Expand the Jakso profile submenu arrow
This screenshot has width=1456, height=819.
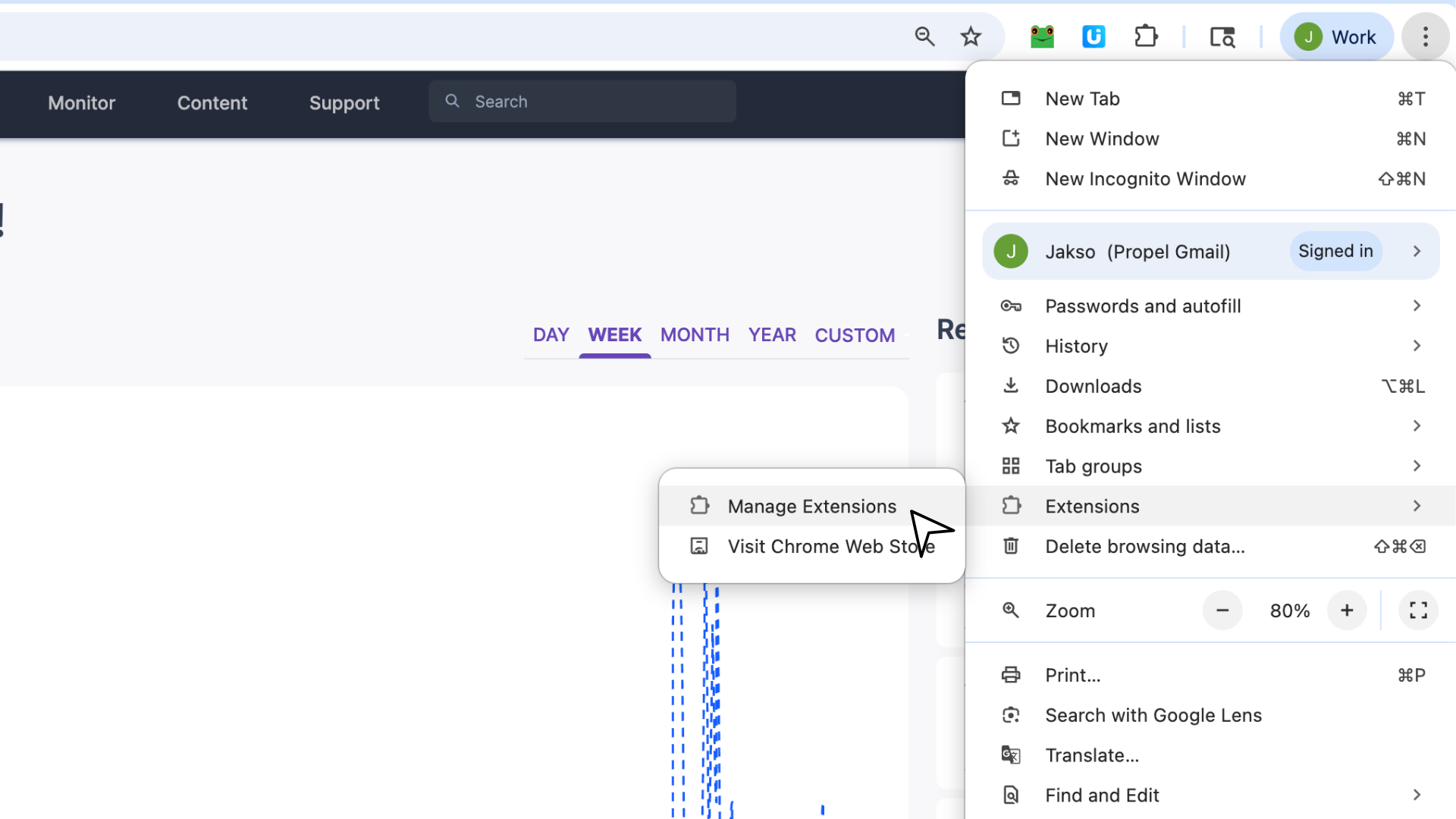pyautogui.click(x=1417, y=252)
